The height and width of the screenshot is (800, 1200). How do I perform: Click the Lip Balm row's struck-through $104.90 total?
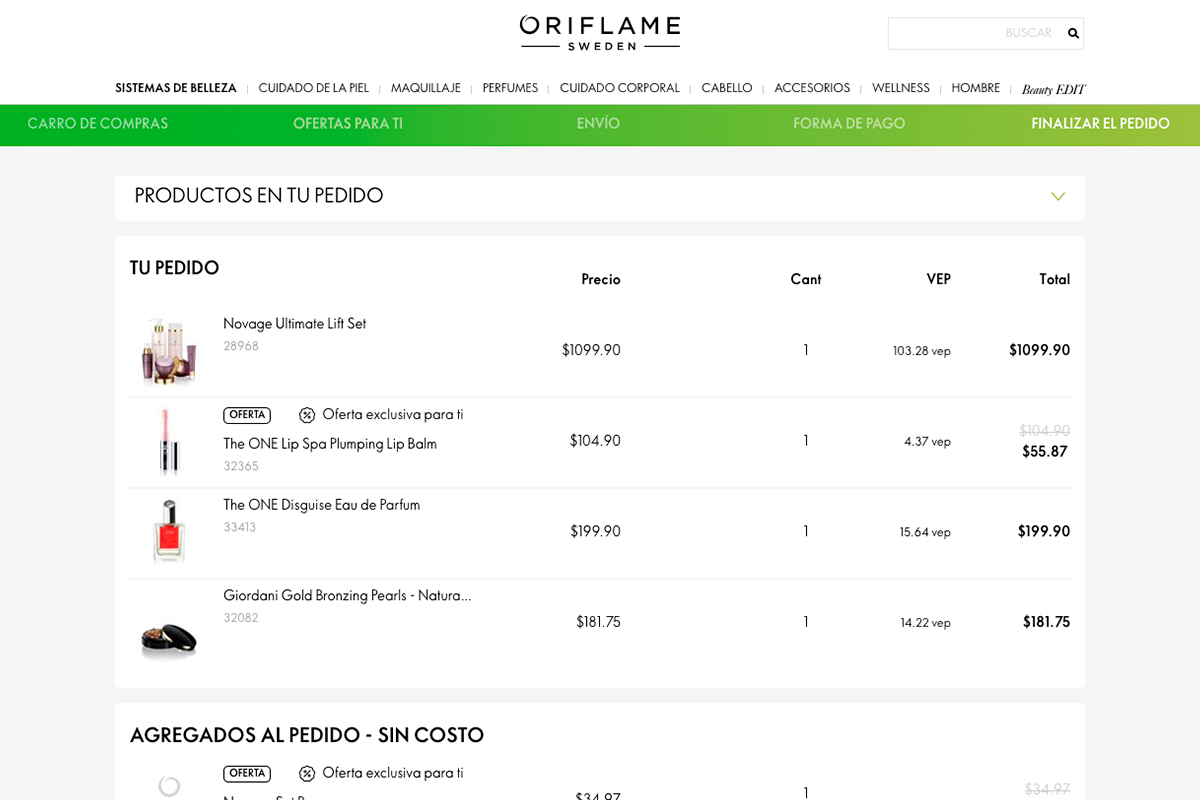1045,431
